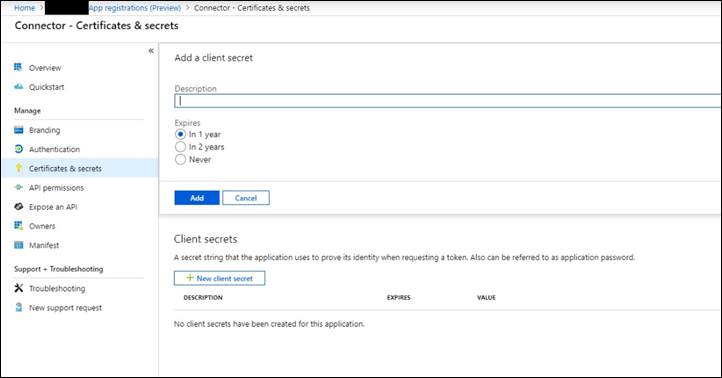
Task: Open Overview via its grid icon
Action: coord(18,67)
